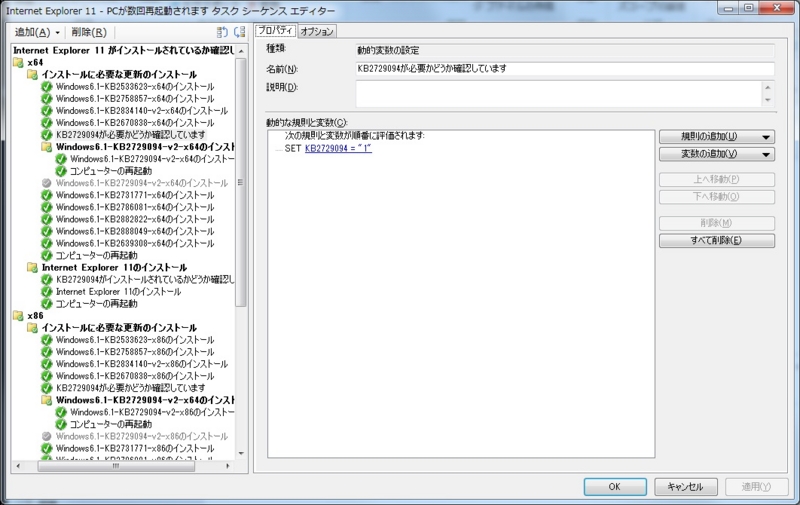Click check icon beside Windows6.1-KB2834140-v2-x86 step

[47, 364]
